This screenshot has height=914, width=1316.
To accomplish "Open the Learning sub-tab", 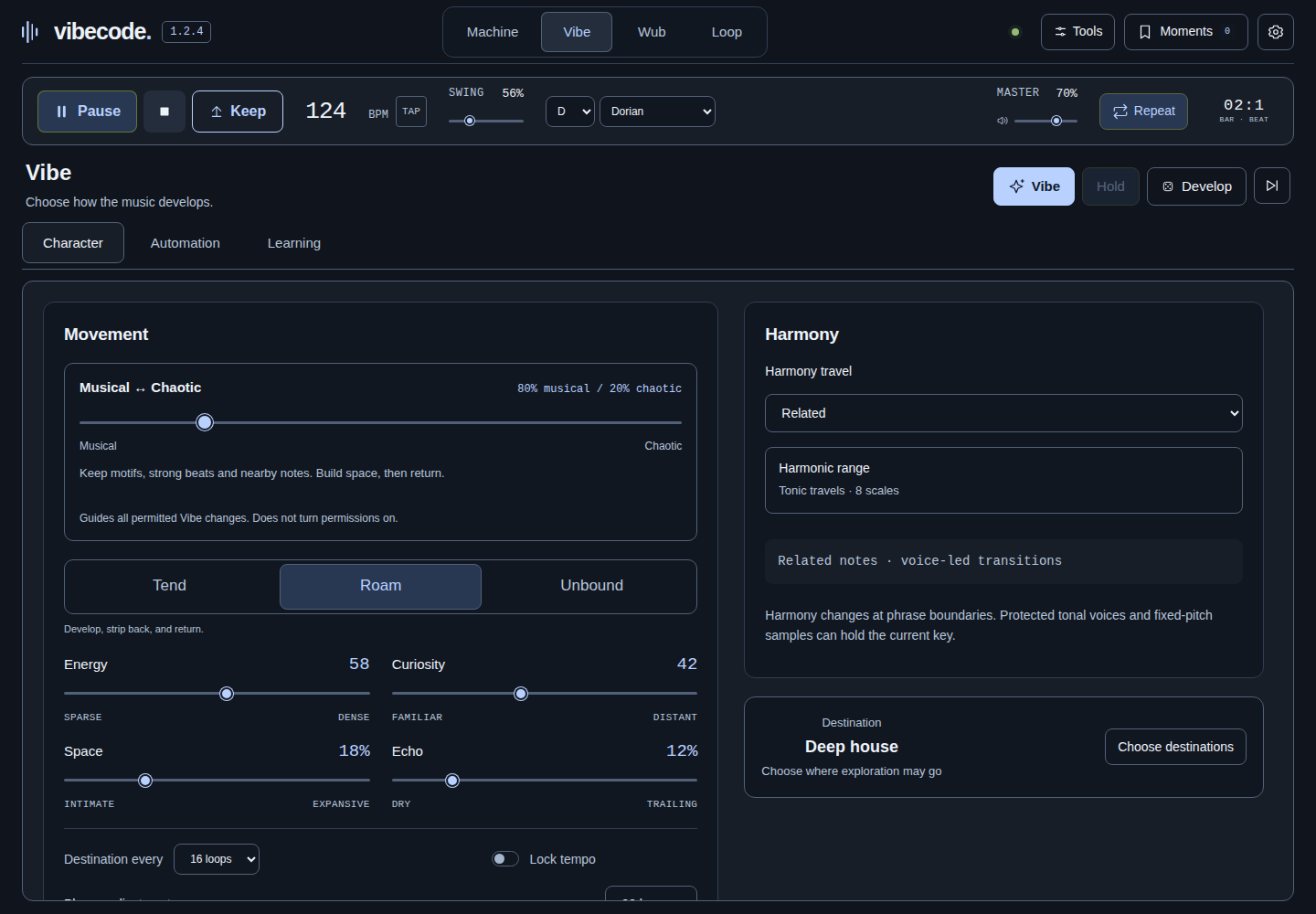I will point(294,243).
